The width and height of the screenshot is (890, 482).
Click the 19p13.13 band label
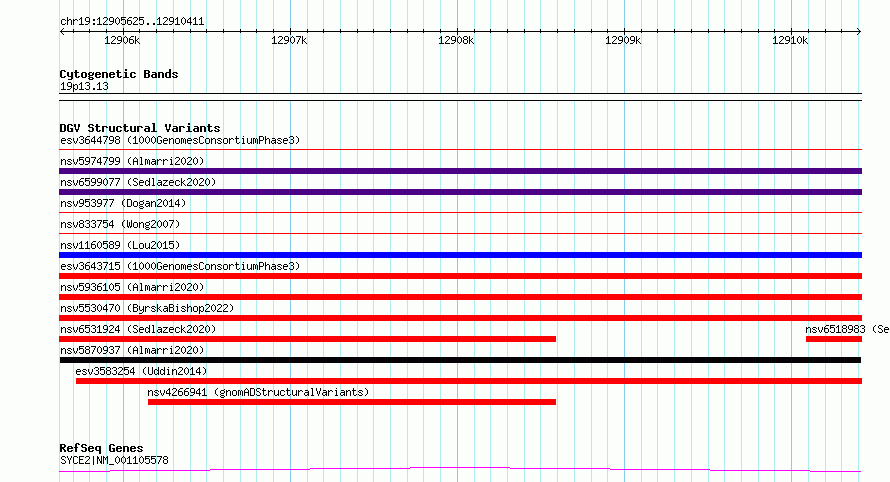click(84, 86)
